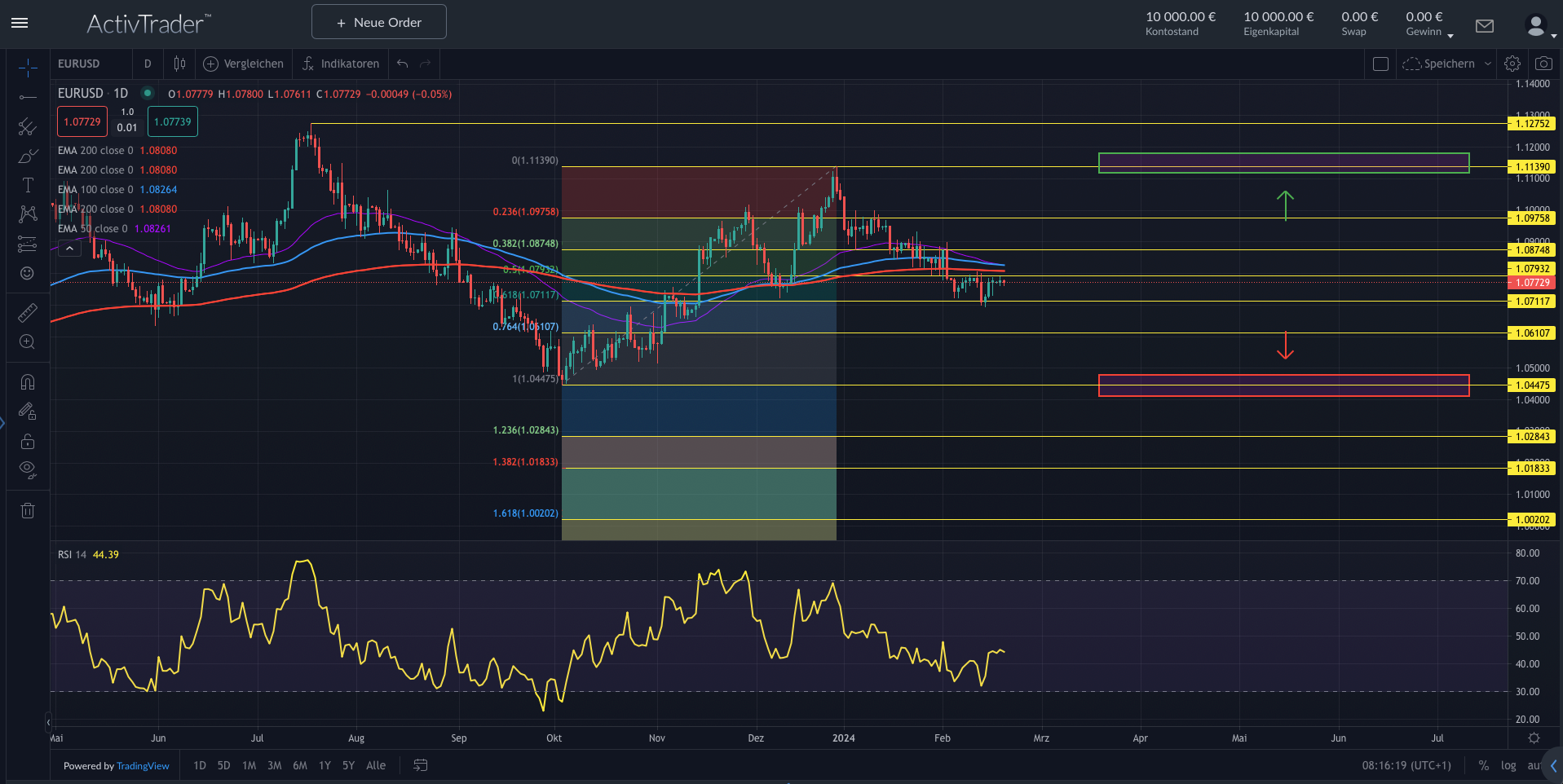Open the TradingView link
The width and height of the screenshot is (1563, 784).
[x=143, y=766]
